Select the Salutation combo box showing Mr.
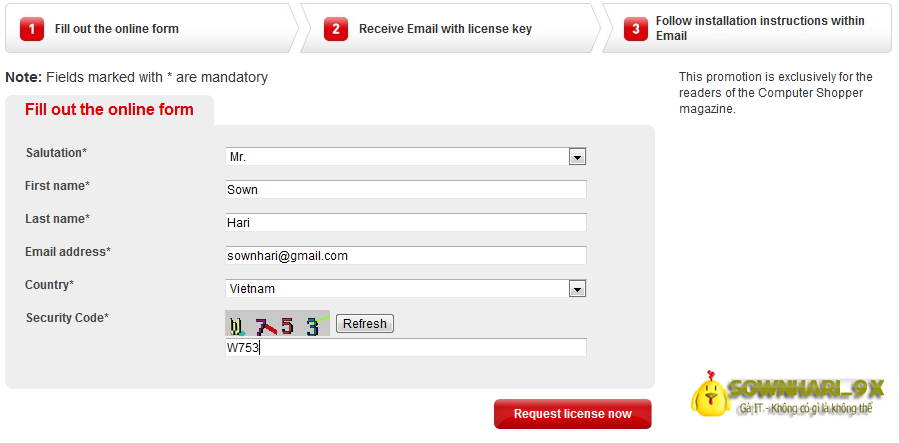 tap(406, 157)
